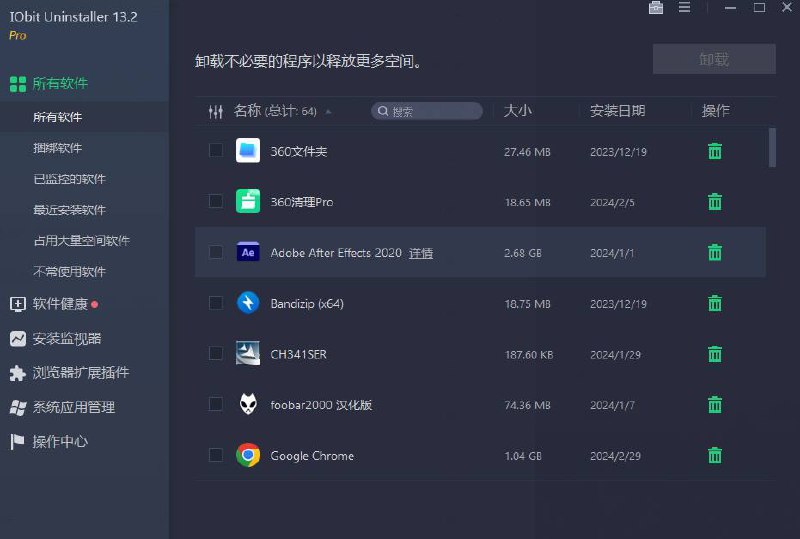Screen dimensions: 800x539
Task: Select the Adobe After Effects 2020 checkbox
Action: (216, 252)
